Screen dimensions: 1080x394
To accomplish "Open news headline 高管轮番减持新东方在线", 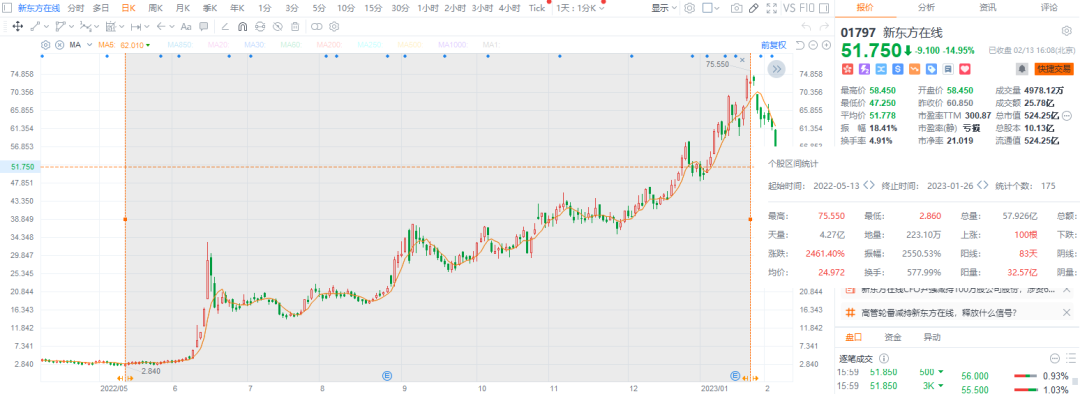I will click(938, 313).
